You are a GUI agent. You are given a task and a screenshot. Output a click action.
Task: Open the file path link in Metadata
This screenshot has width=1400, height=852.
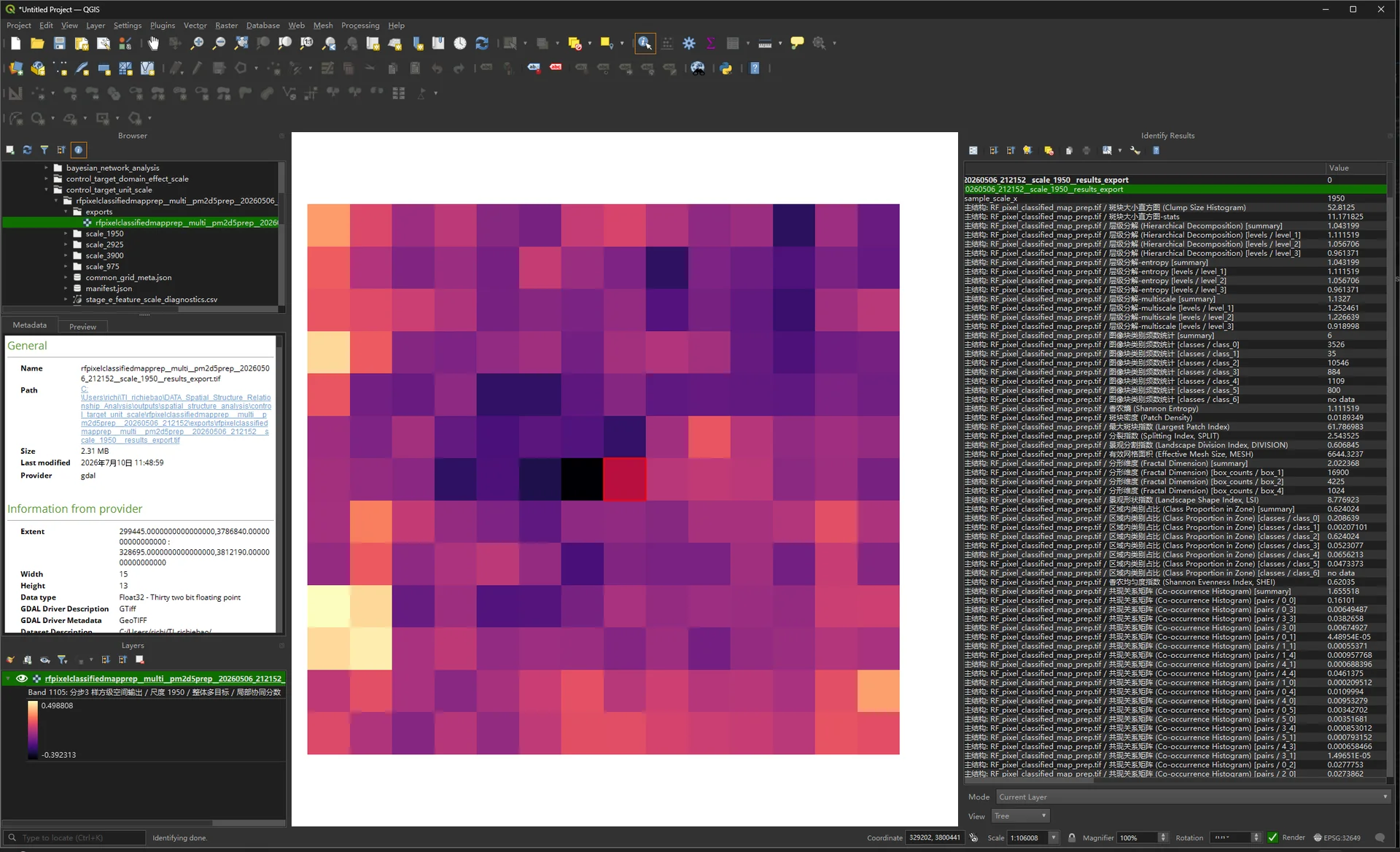[176, 415]
